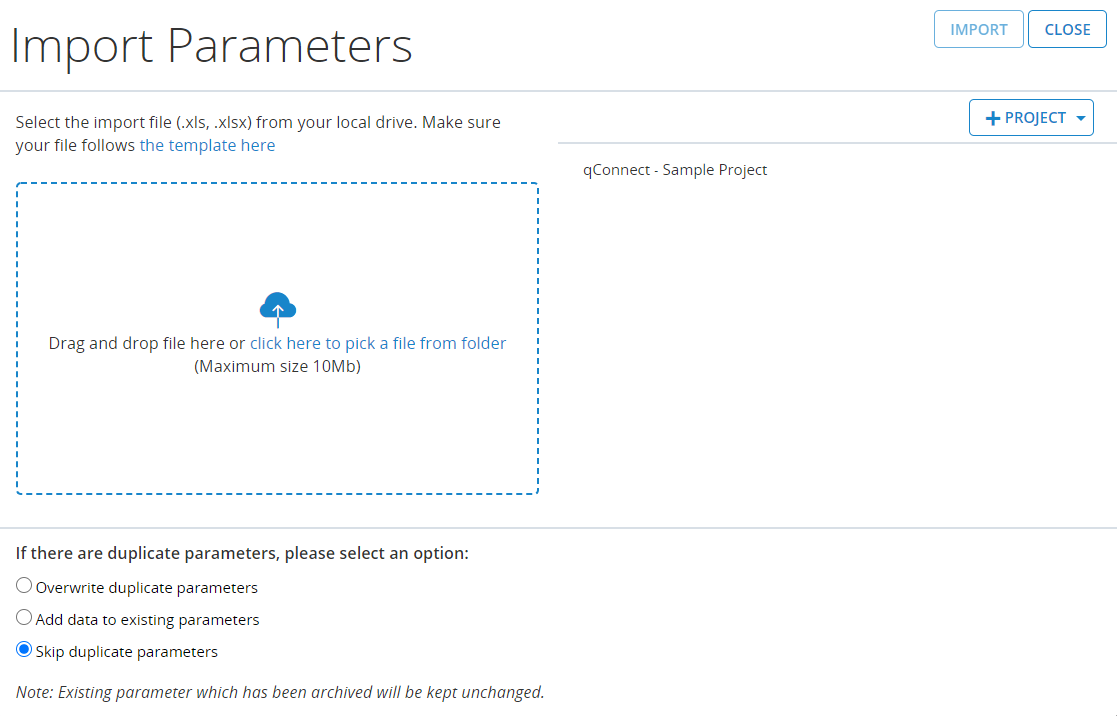Choose Add data to existing parameters radio
Image resolution: width=1117 pixels, height=716 pixels.
point(24,618)
